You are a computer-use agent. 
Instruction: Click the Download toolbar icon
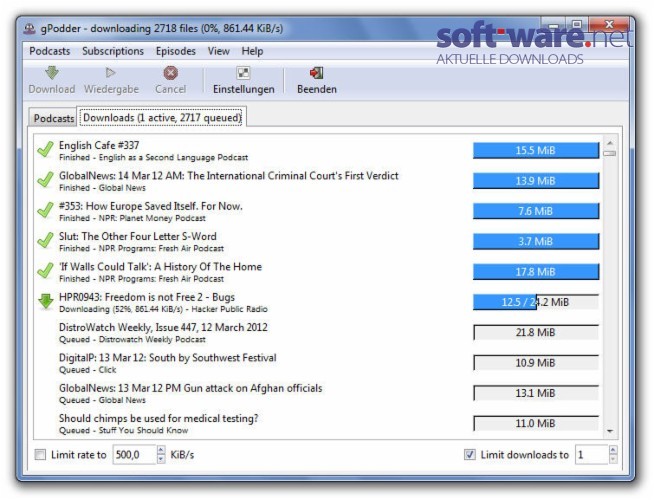tap(52, 73)
